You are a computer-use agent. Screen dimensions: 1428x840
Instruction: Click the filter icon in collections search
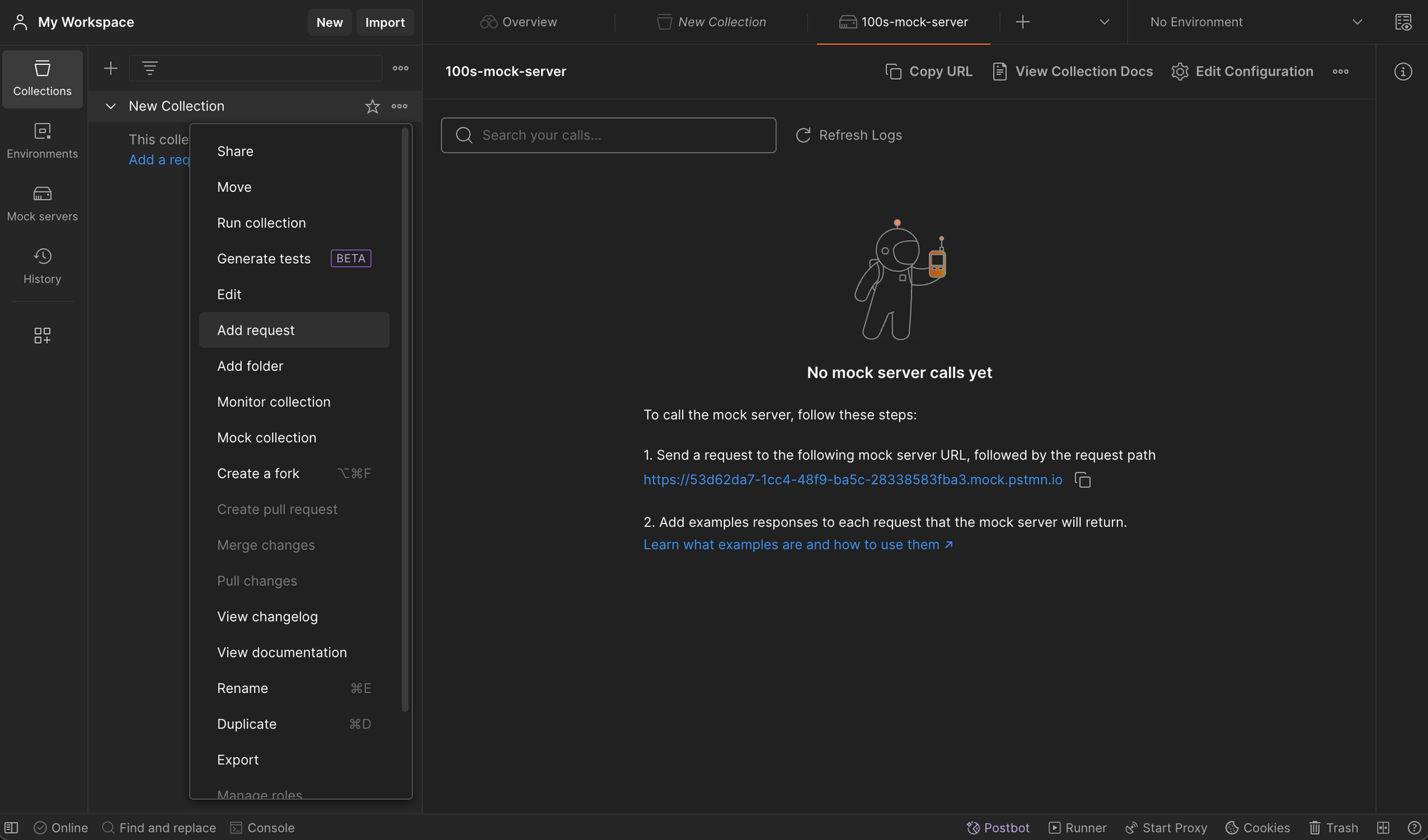coord(149,69)
